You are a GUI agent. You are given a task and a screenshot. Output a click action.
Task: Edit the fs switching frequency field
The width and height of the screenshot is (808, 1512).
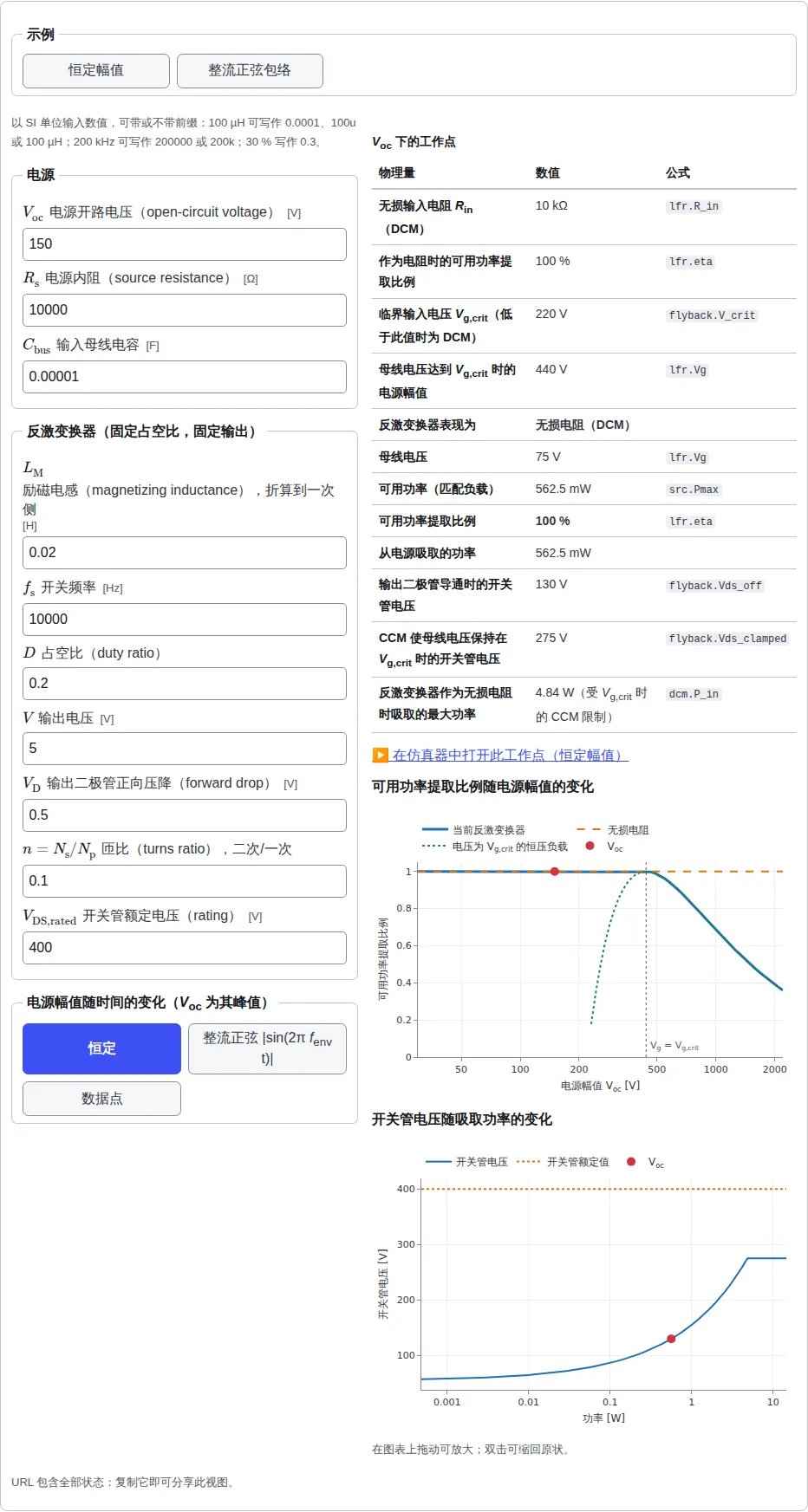coord(185,620)
